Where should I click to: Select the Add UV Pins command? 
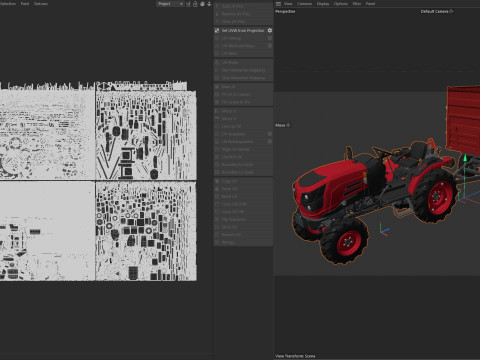(x=243, y=6)
